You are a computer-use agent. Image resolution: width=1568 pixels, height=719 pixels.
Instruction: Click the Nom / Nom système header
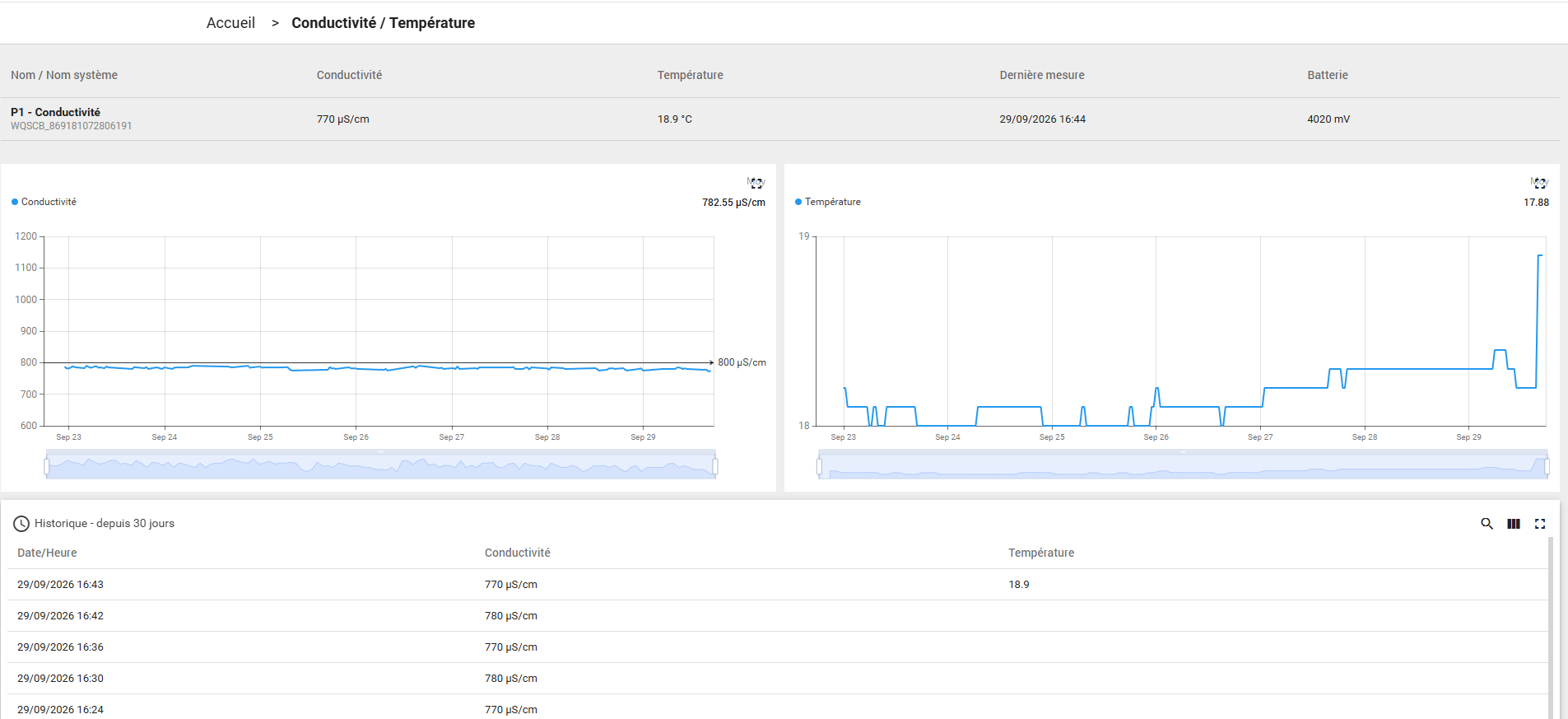click(64, 75)
